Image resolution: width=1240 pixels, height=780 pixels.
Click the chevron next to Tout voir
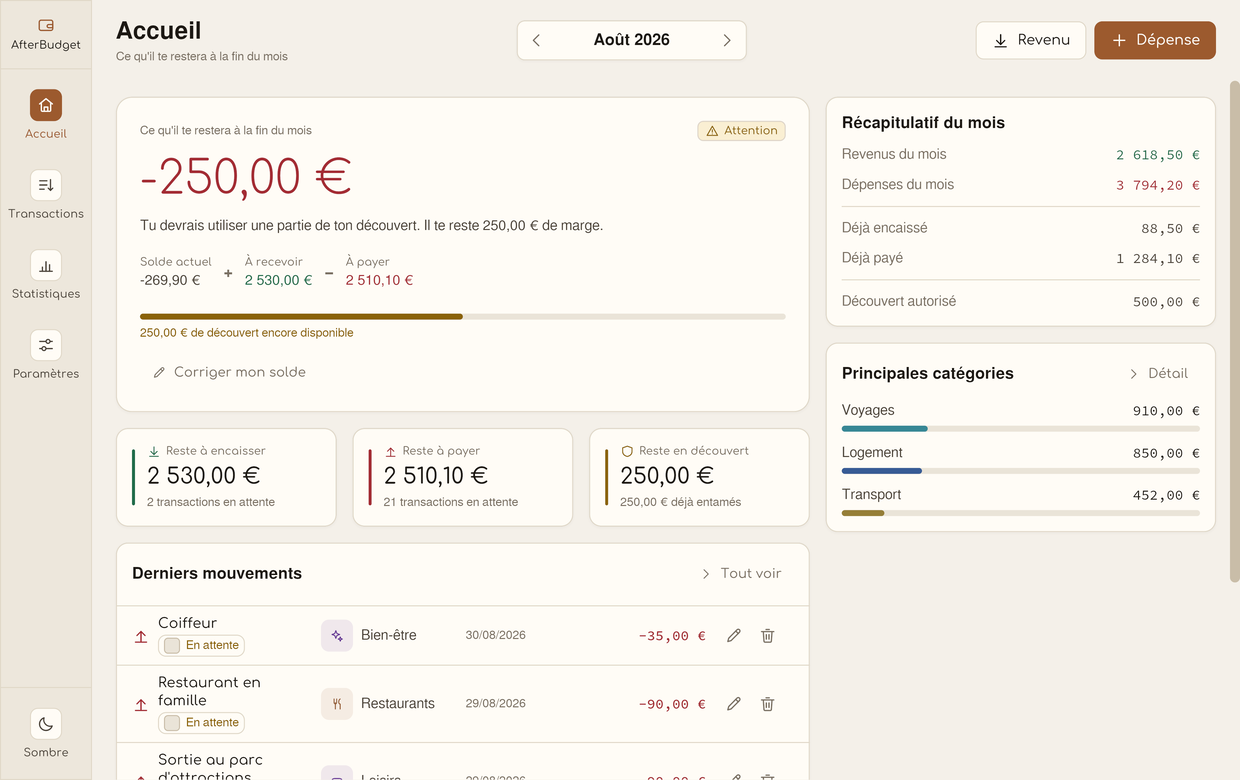(706, 574)
